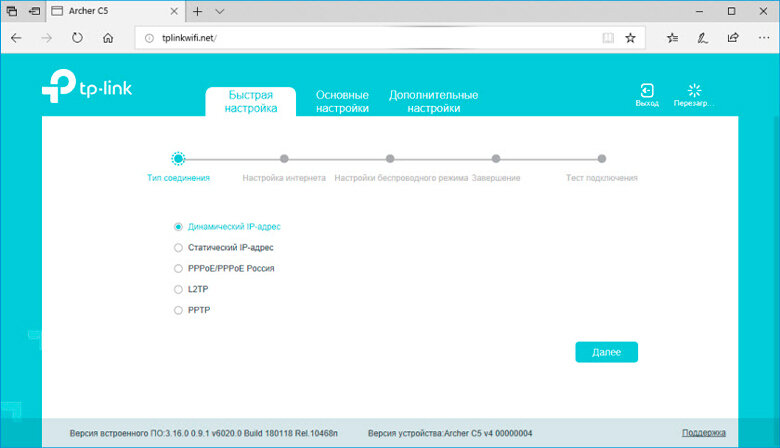Click the Тест подключения step dot
Image resolution: width=780 pixels, height=448 pixels.
[602, 159]
